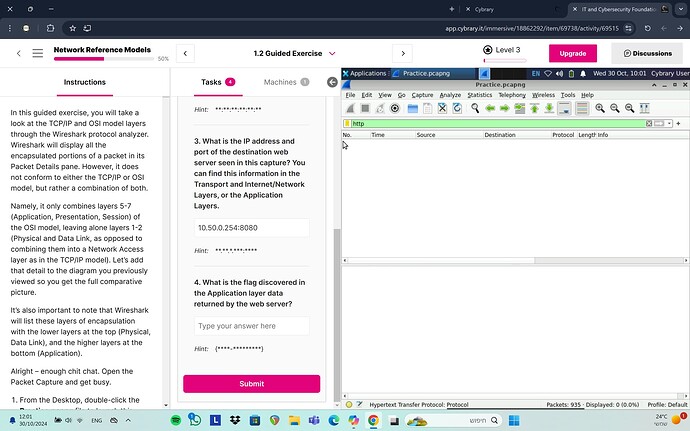Open the Applications menu in the VM panel
This screenshot has height=431, width=690.
pyautogui.click(x=366, y=73)
